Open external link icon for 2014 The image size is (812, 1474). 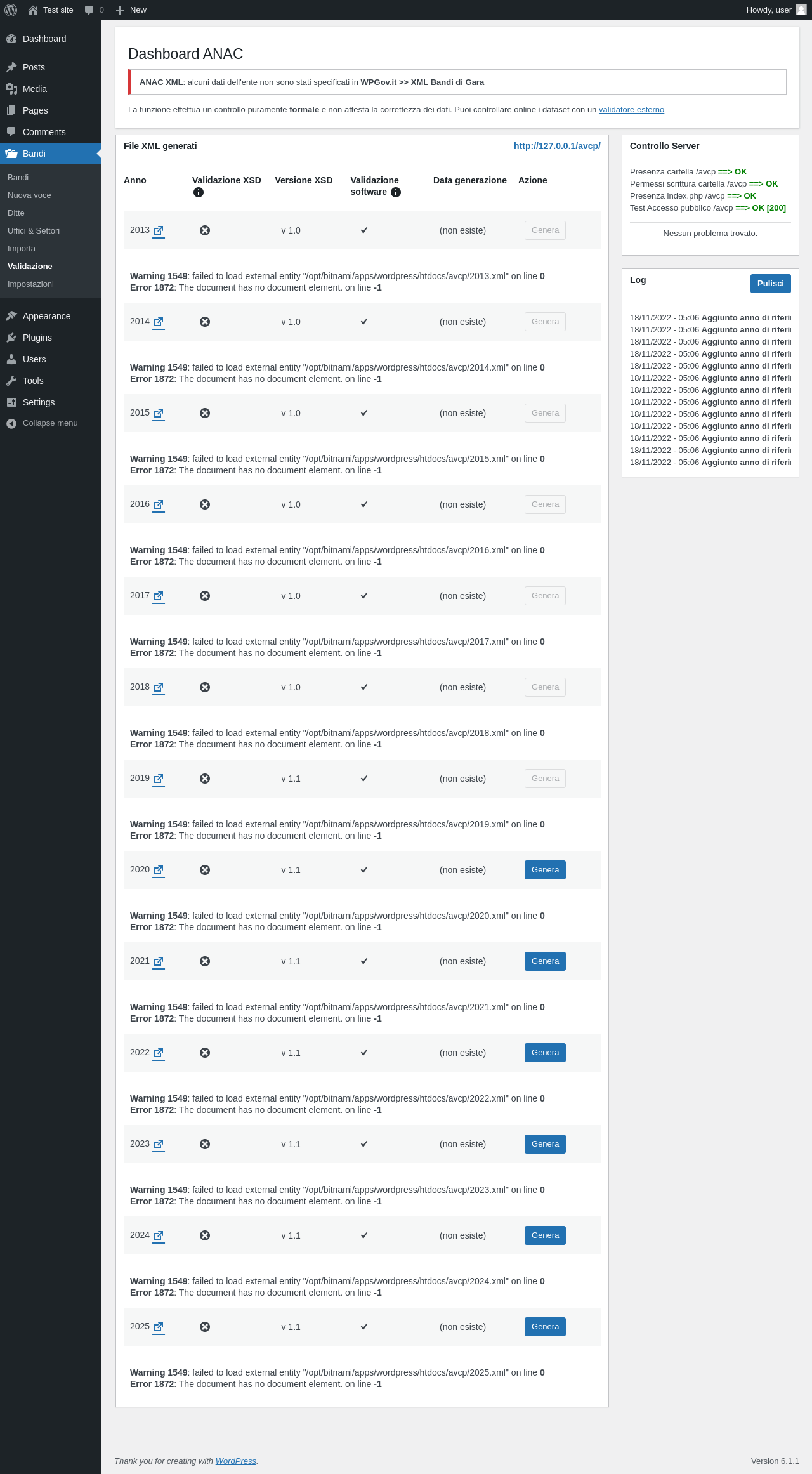(159, 322)
